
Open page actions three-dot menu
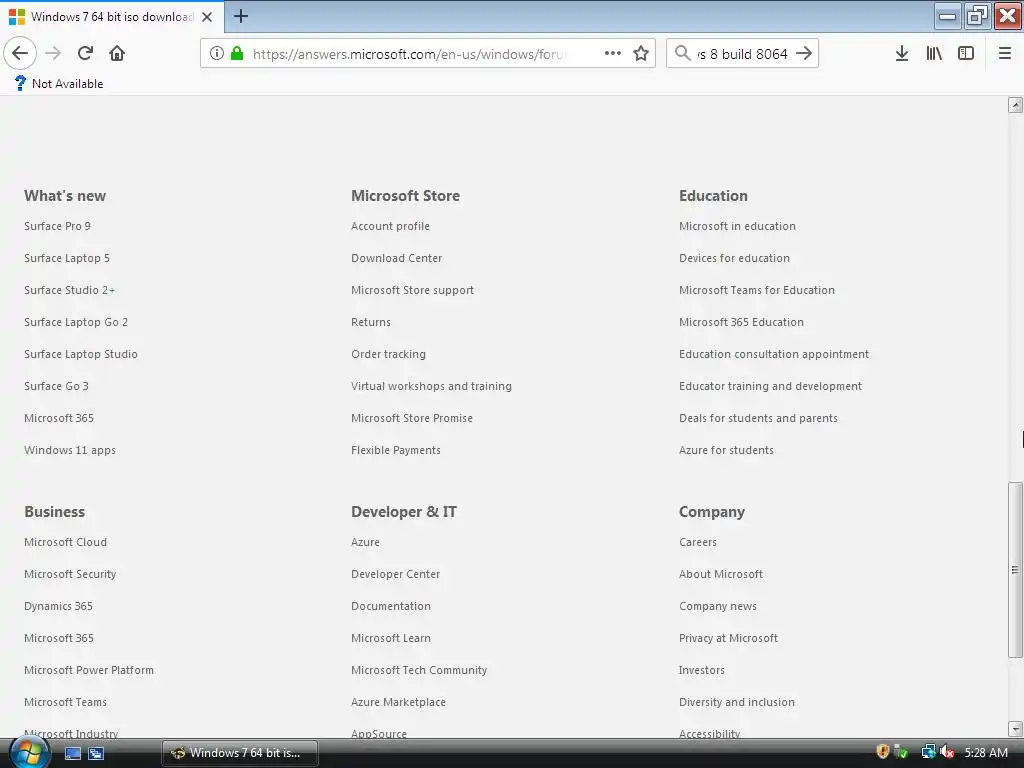(x=613, y=53)
